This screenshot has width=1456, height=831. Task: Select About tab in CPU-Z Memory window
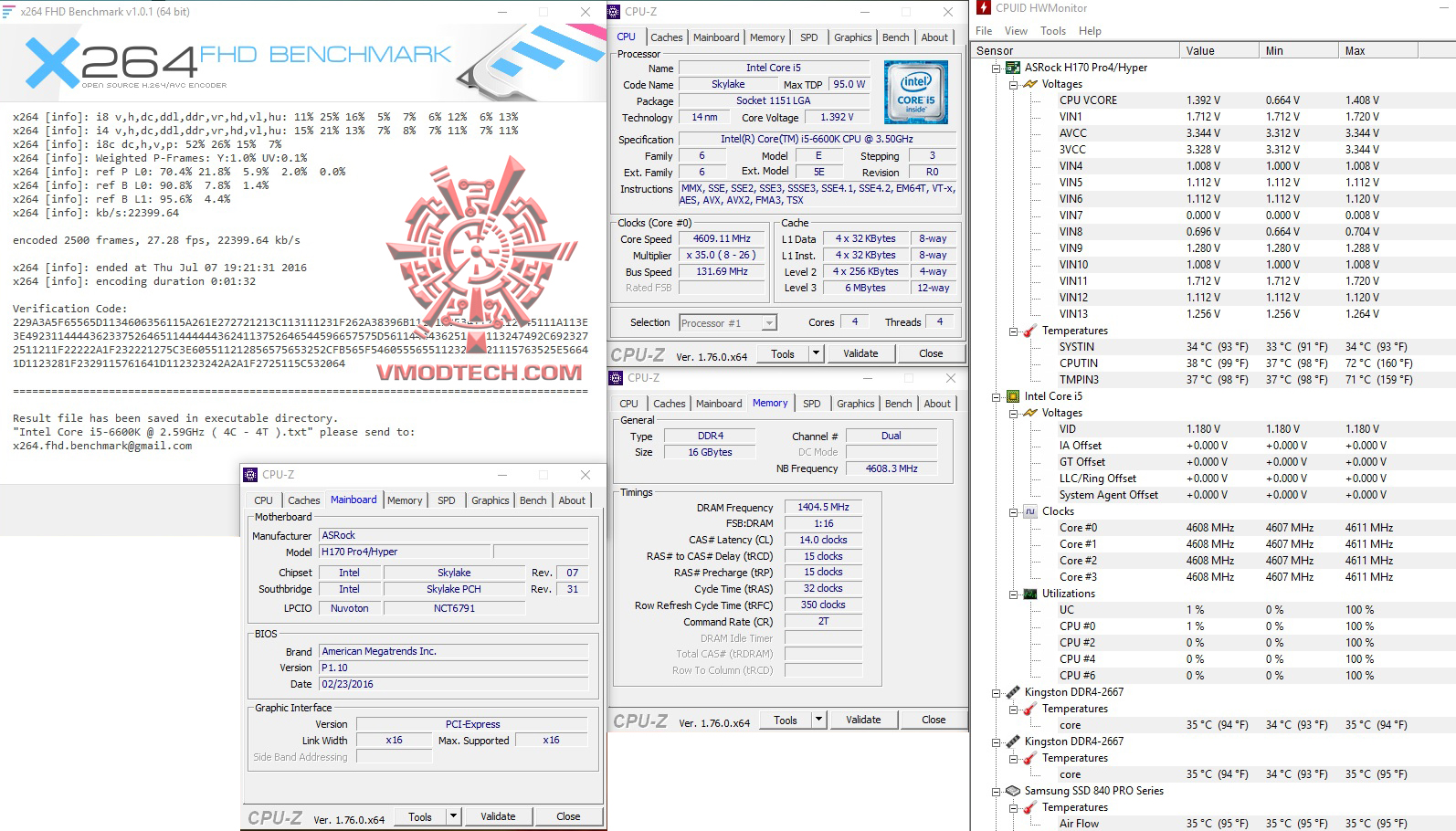[937, 404]
